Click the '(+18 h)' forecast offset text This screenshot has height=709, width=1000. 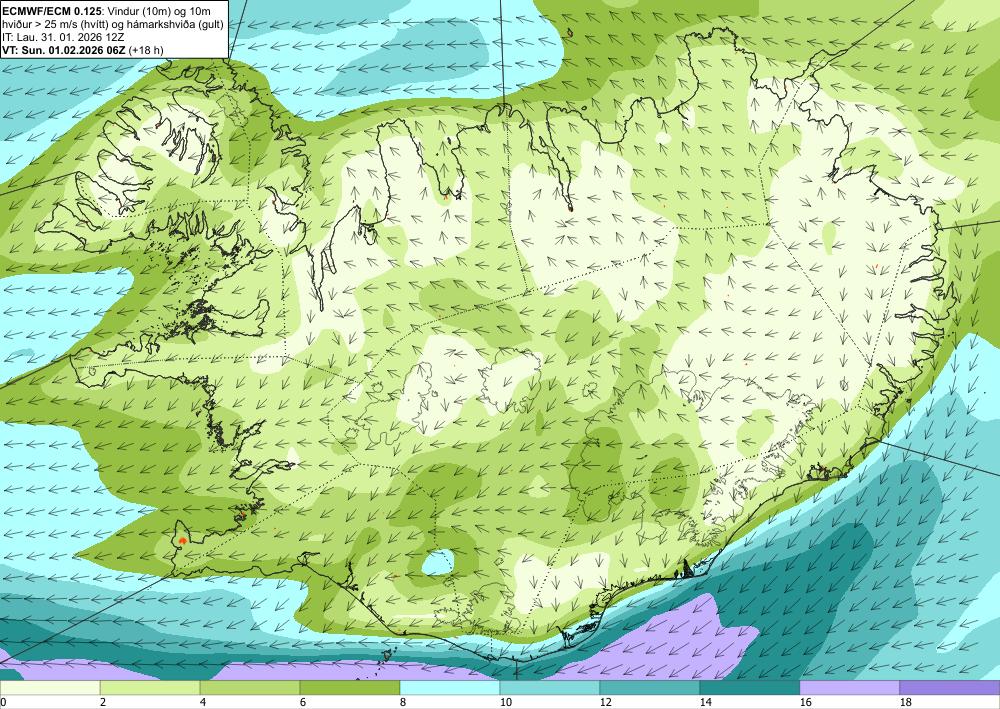(x=145, y=50)
